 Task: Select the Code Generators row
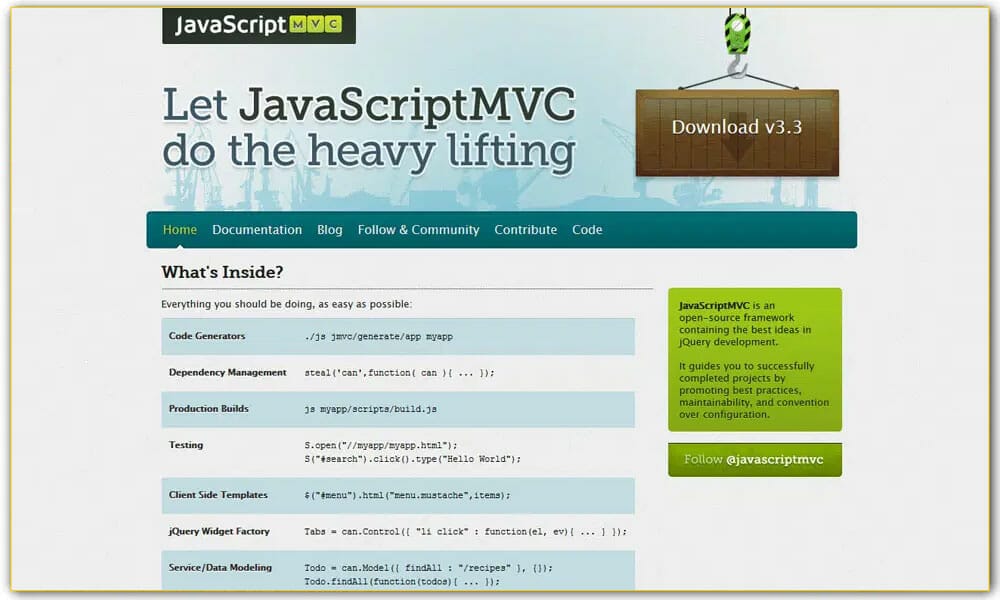point(208,336)
